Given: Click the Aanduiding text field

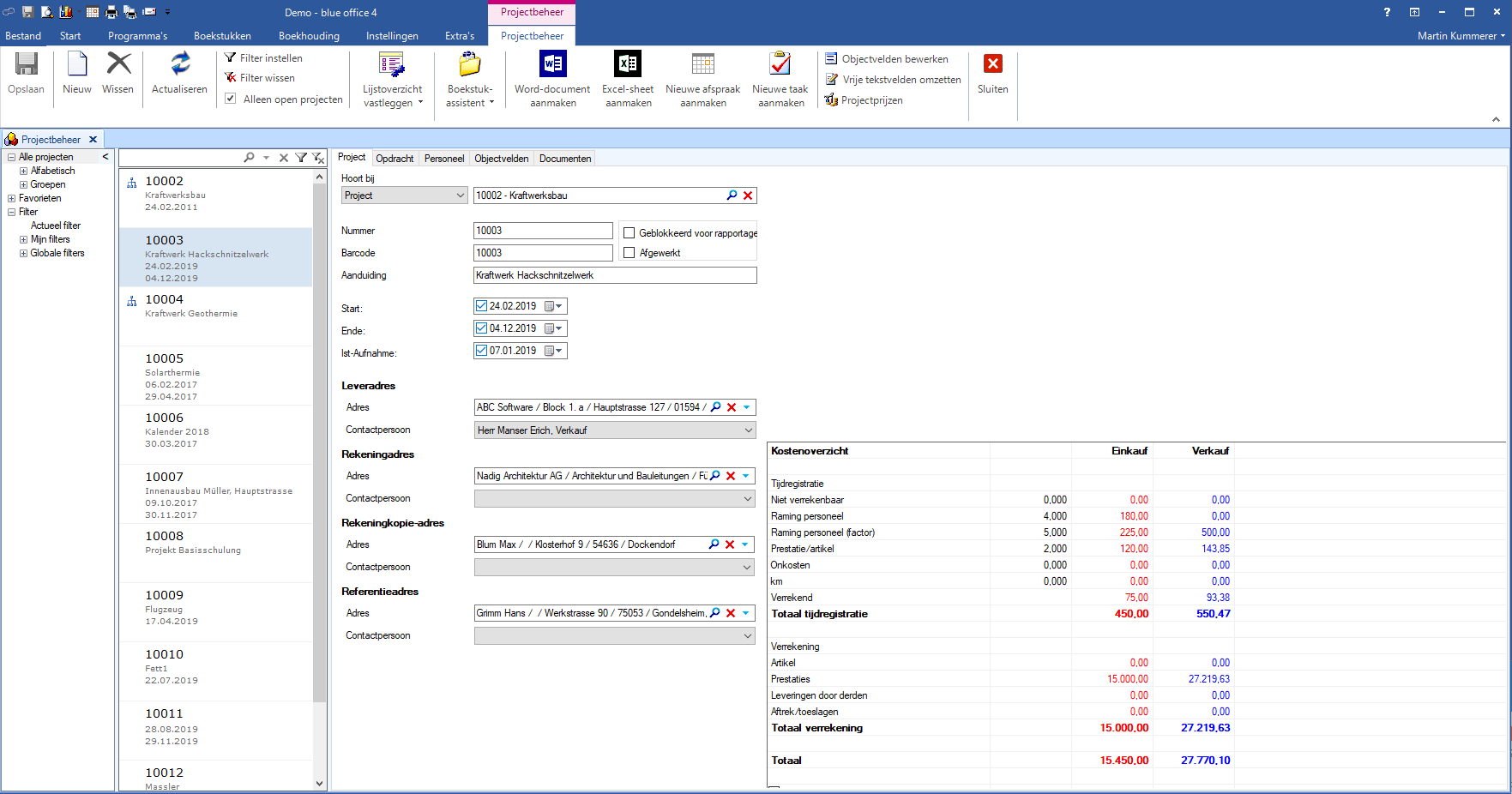Looking at the screenshot, I should [614, 275].
